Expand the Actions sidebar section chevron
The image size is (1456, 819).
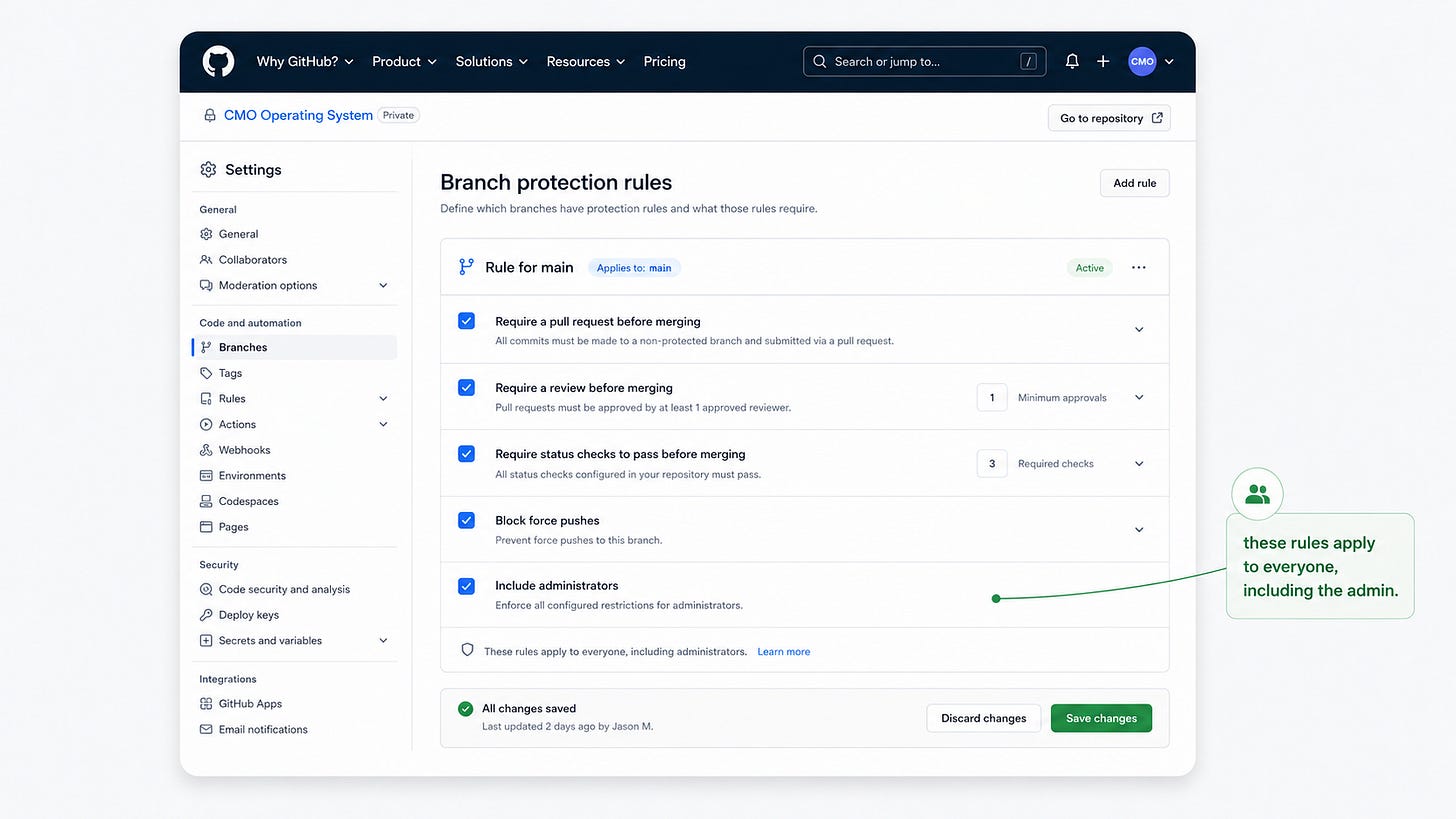pos(383,424)
